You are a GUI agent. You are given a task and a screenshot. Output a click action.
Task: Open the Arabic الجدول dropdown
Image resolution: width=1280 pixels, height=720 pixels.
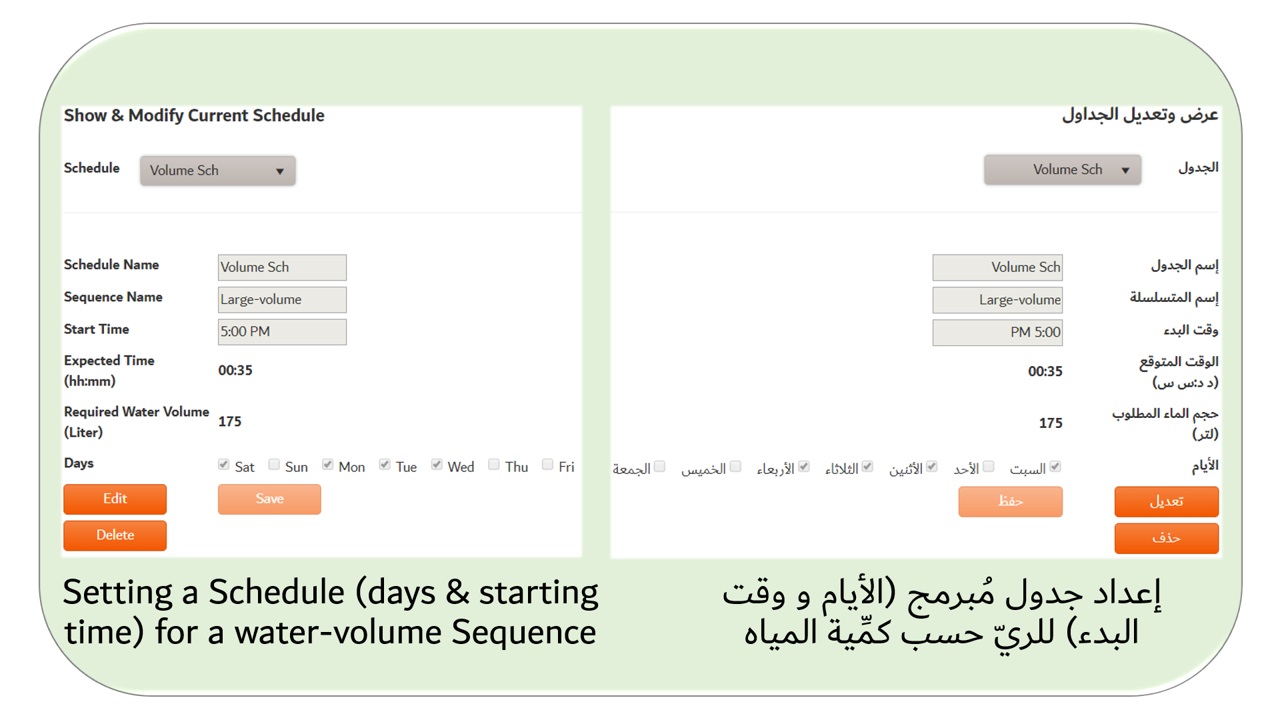1062,170
